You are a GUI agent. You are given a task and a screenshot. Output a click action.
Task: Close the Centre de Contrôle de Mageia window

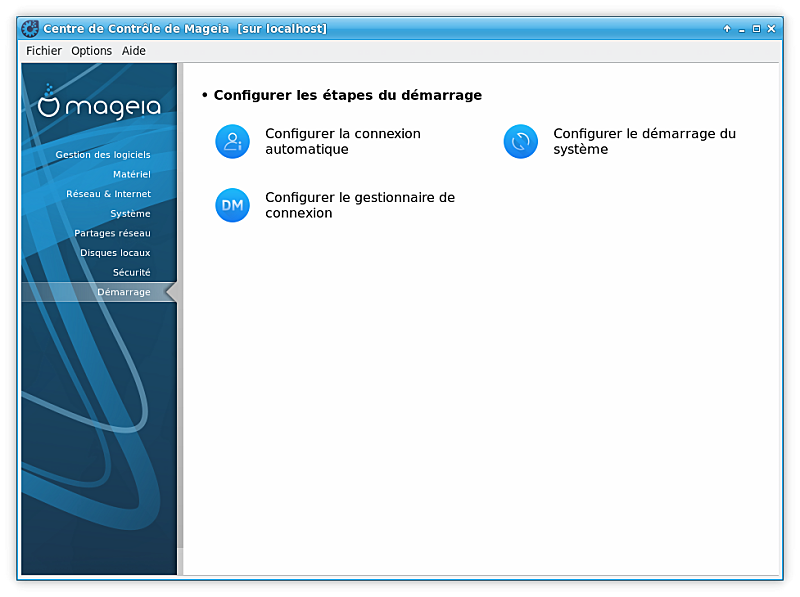coord(771,29)
